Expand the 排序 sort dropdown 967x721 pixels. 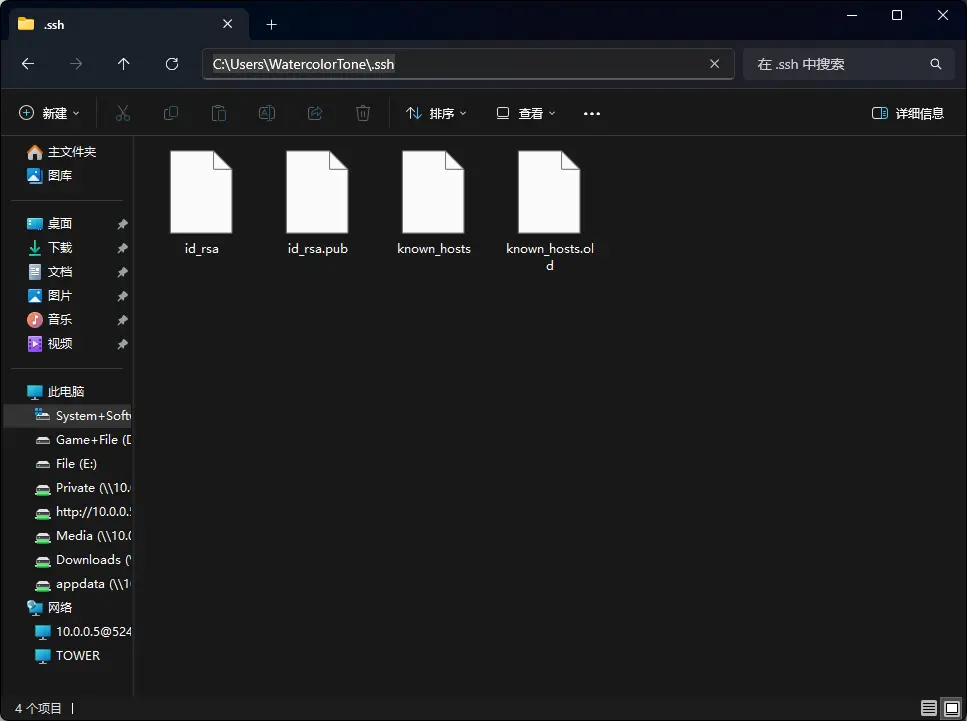437,113
